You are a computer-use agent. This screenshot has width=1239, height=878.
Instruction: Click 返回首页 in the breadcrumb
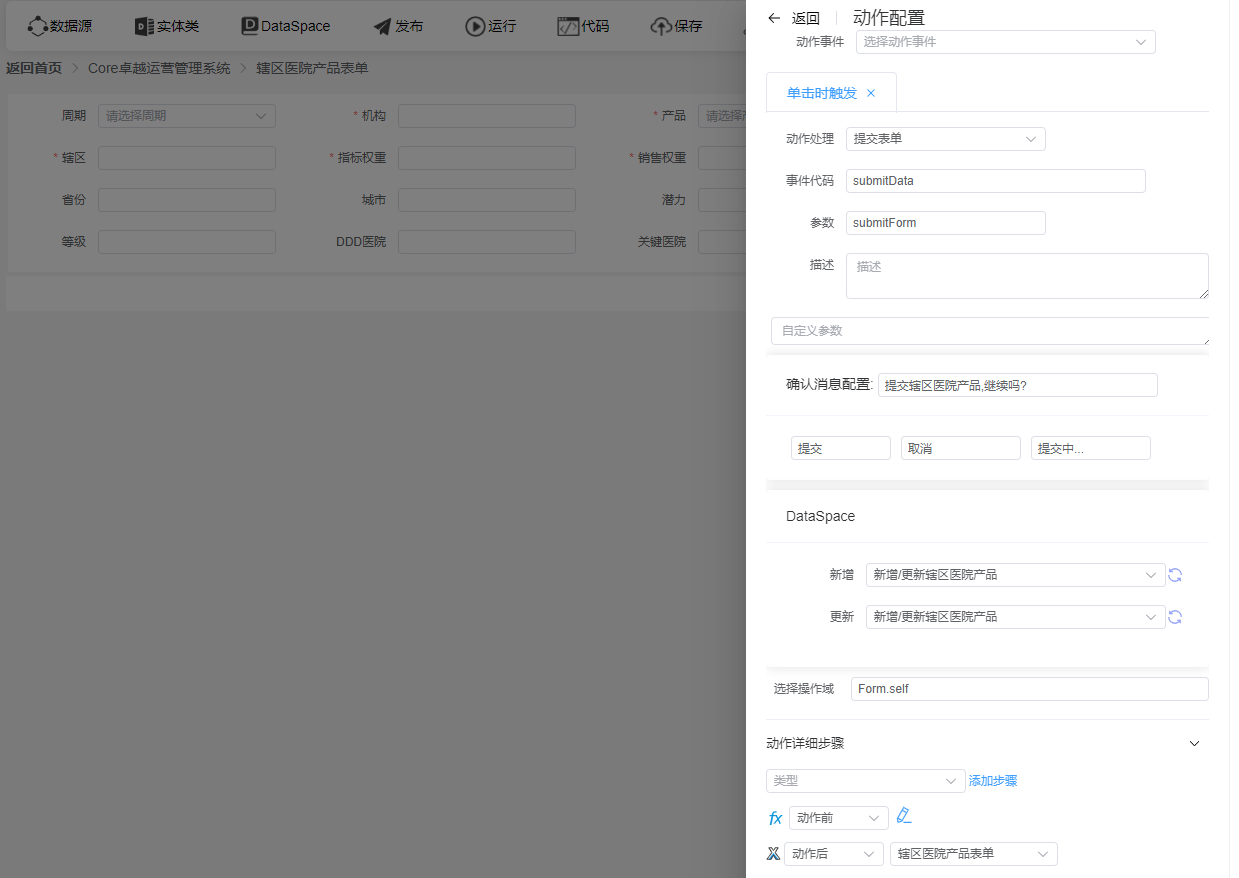(34, 68)
